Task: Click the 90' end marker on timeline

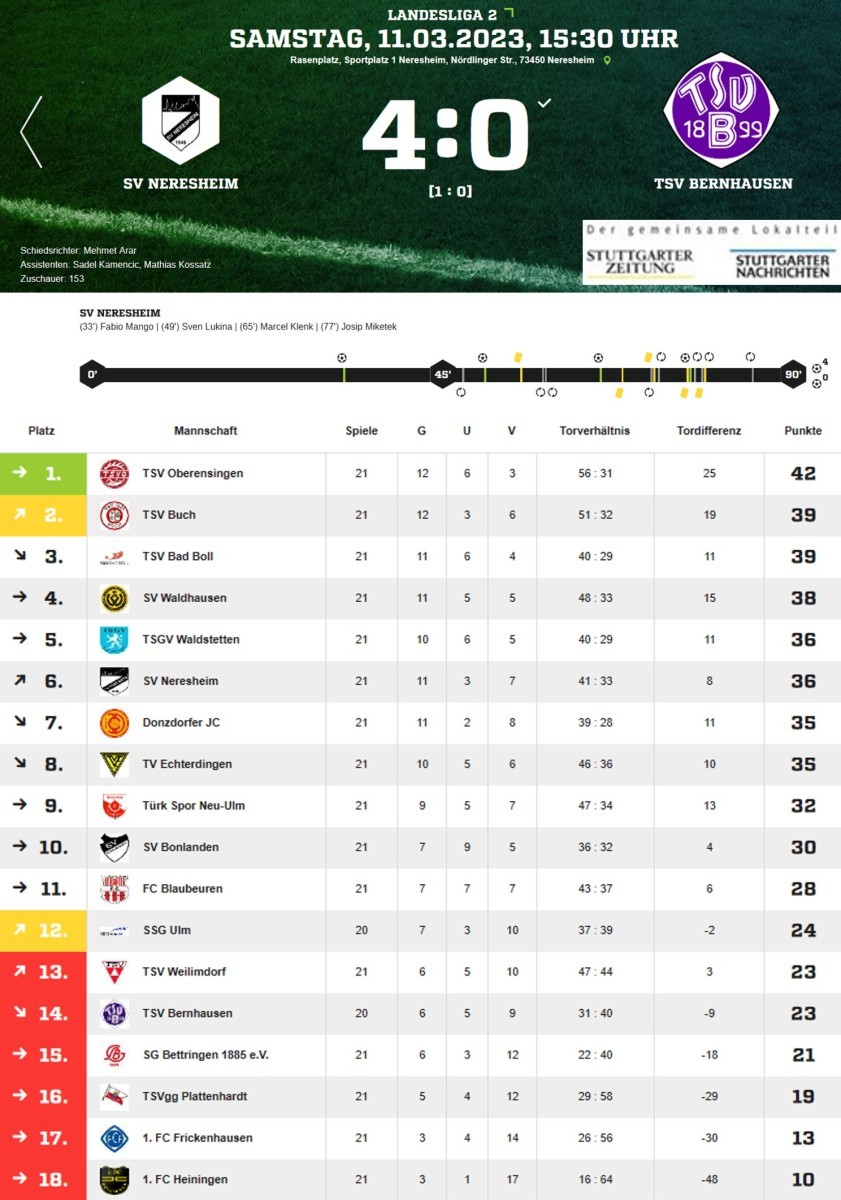Action: click(x=793, y=375)
